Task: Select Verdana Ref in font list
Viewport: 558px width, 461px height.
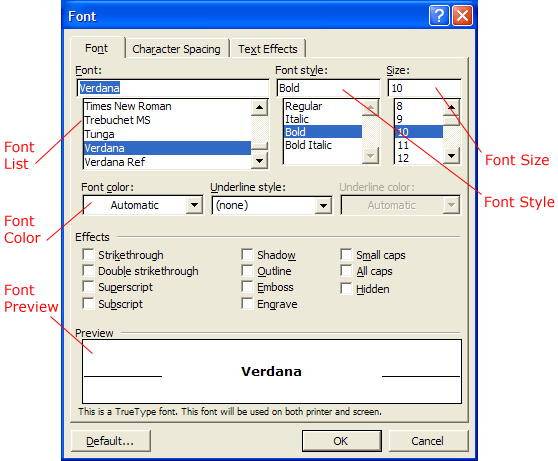Action: (167, 162)
